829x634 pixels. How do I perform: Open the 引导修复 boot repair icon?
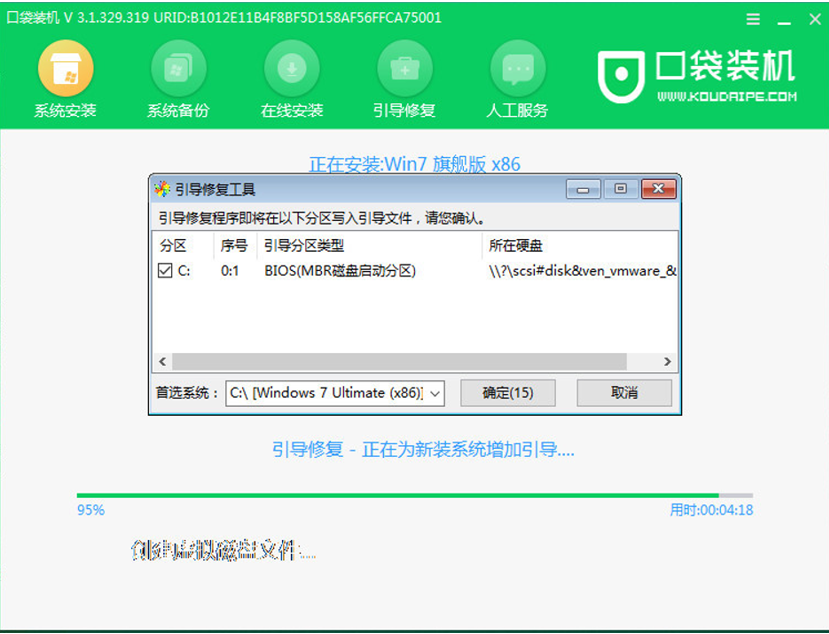tap(404, 70)
